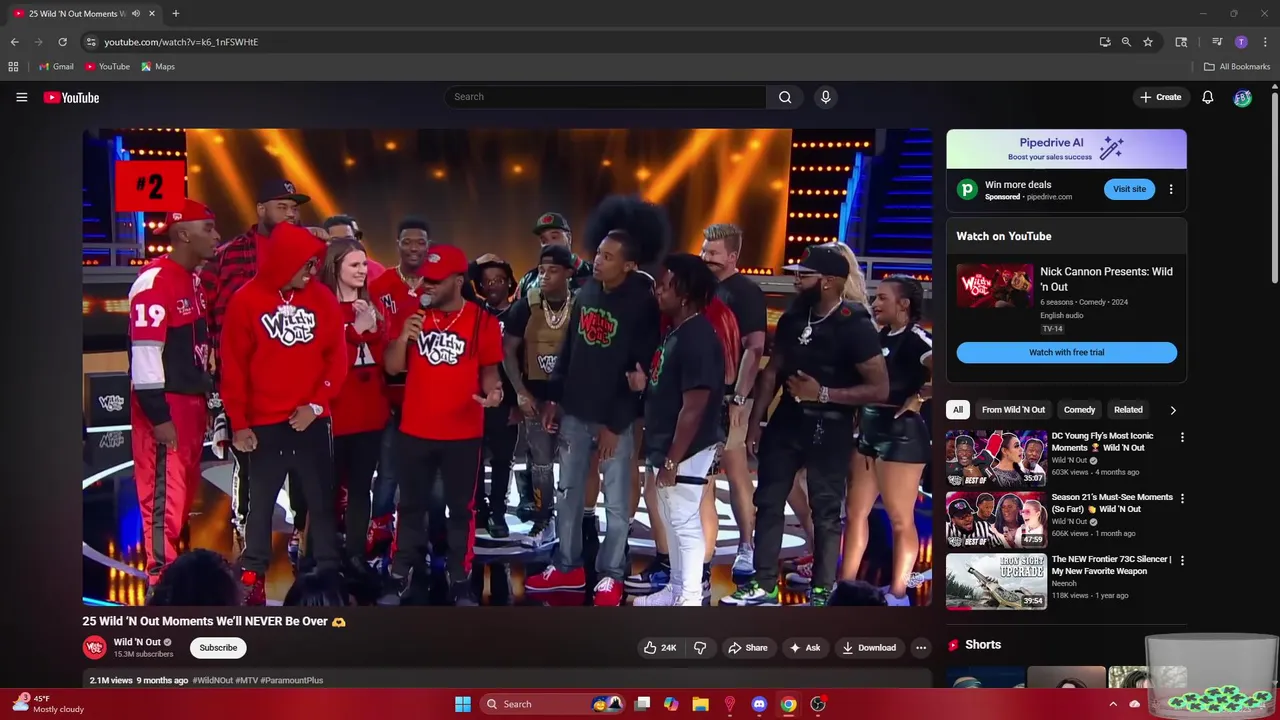Image resolution: width=1280 pixels, height=720 pixels.
Task: Share this video
Action: [748, 648]
